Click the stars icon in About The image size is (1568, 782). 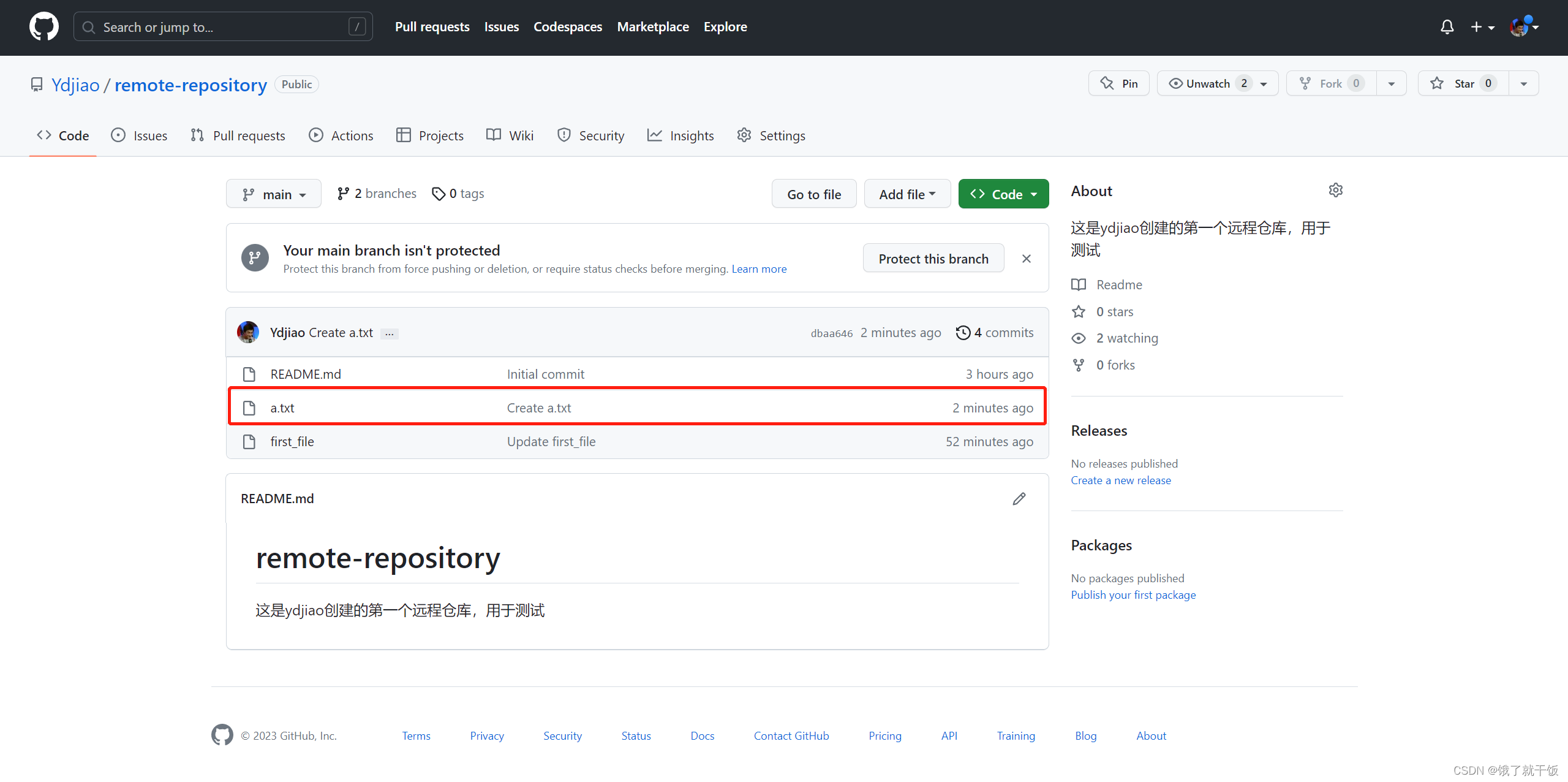point(1079,312)
